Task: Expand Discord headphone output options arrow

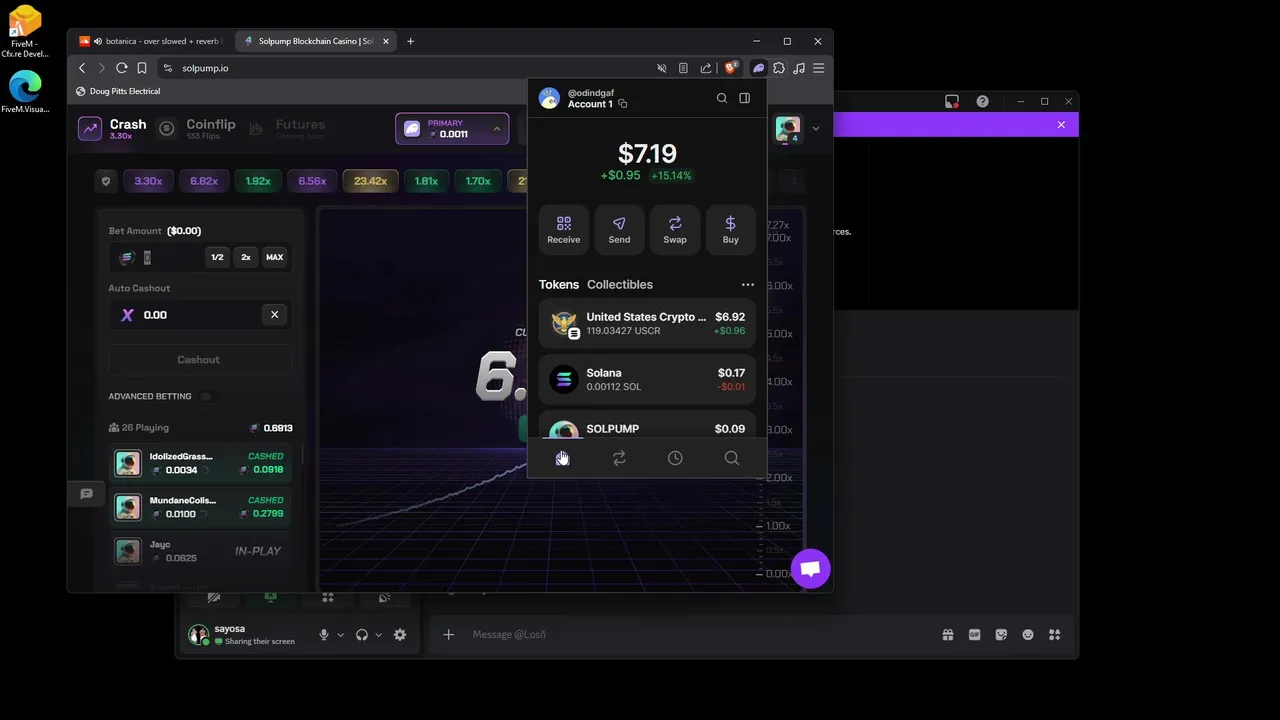Action: click(x=379, y=635)
